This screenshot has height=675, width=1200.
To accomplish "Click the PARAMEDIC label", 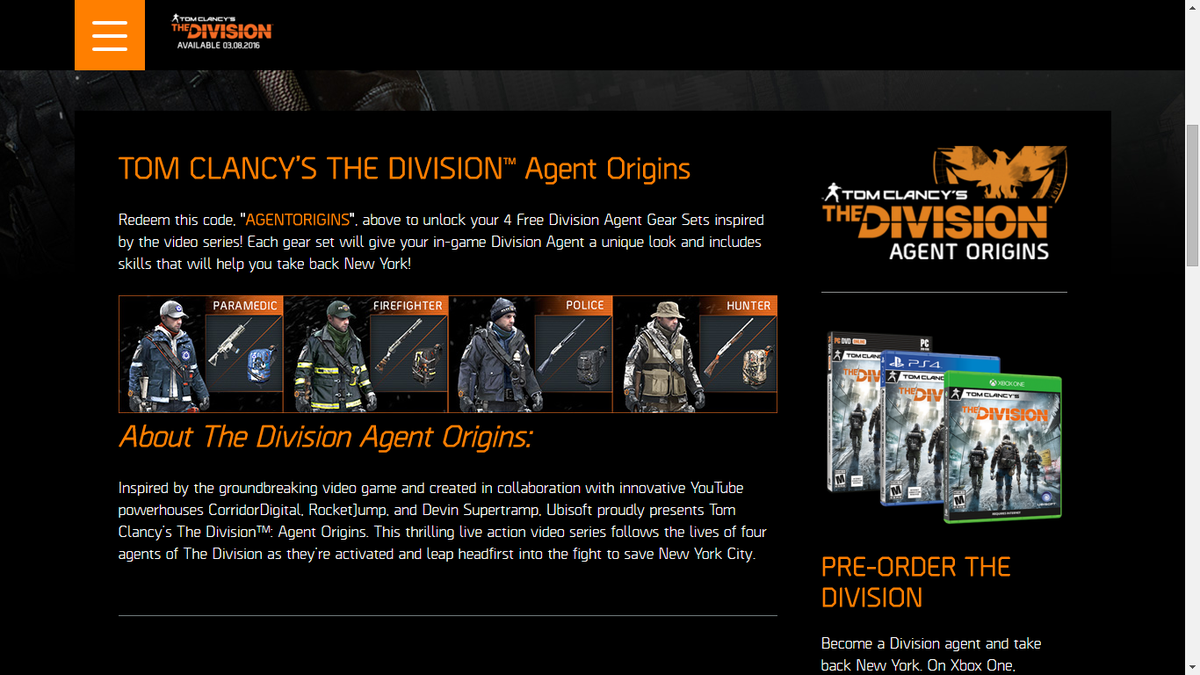I will tap(245, 306).
